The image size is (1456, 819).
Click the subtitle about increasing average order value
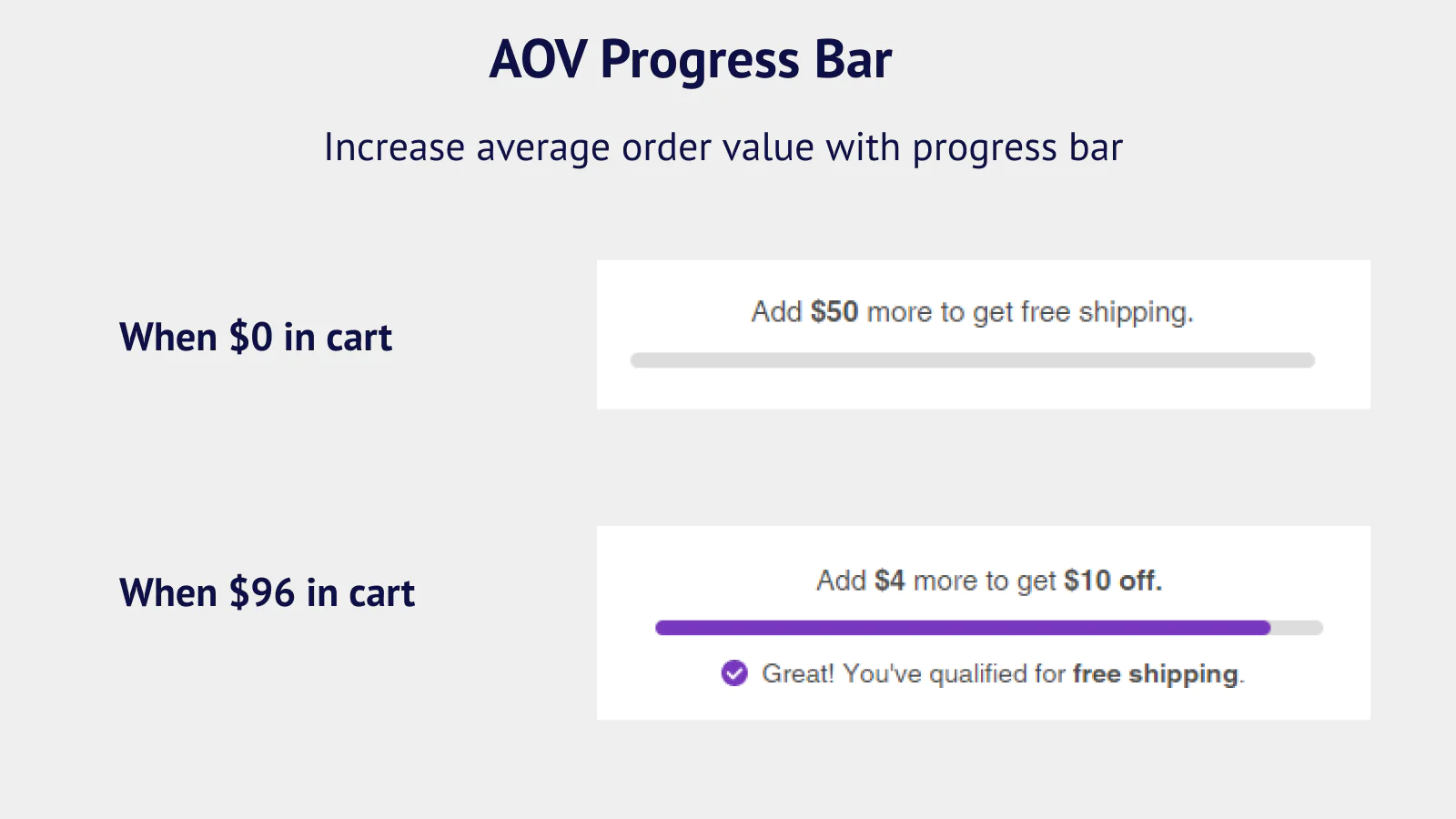pyautogui.click(x=723, y=147)
